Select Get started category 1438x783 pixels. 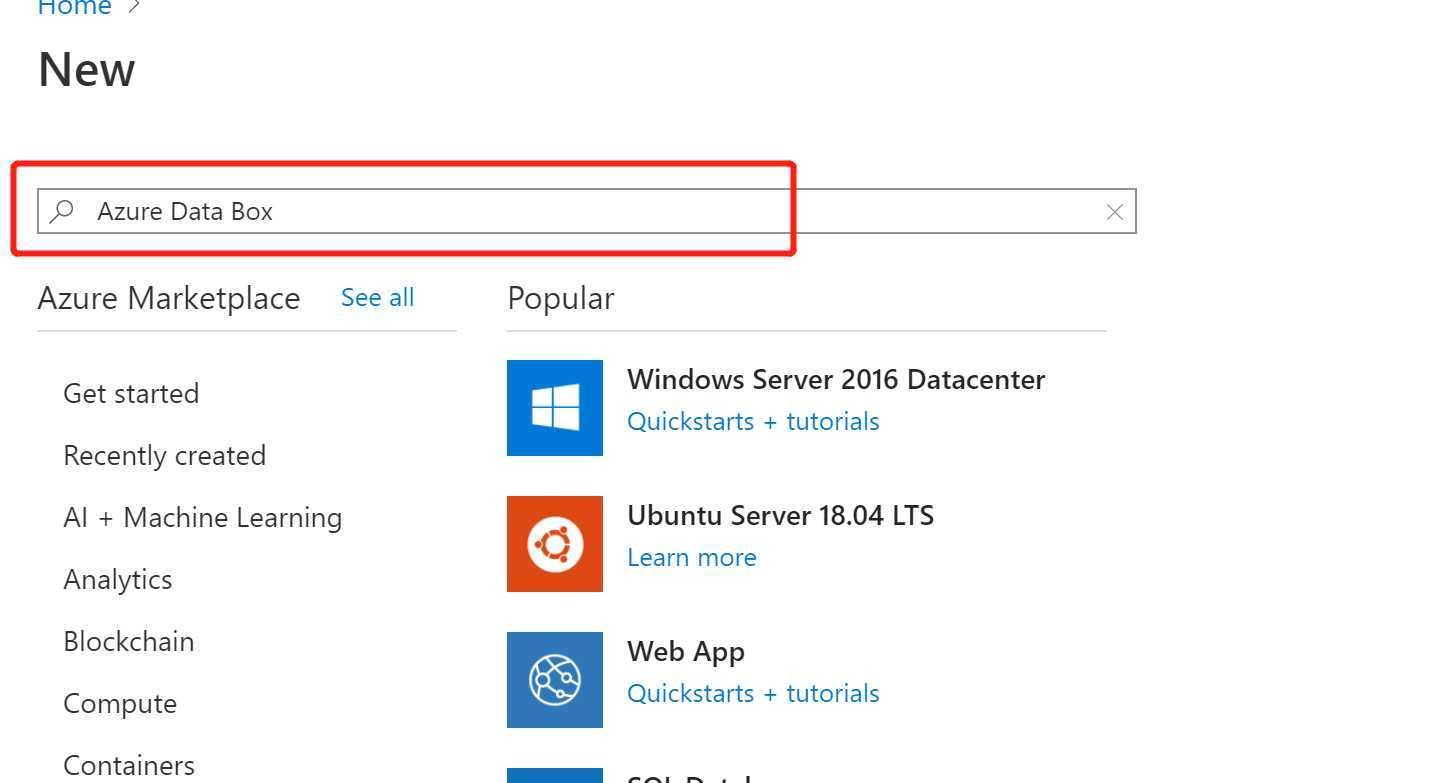131,394
